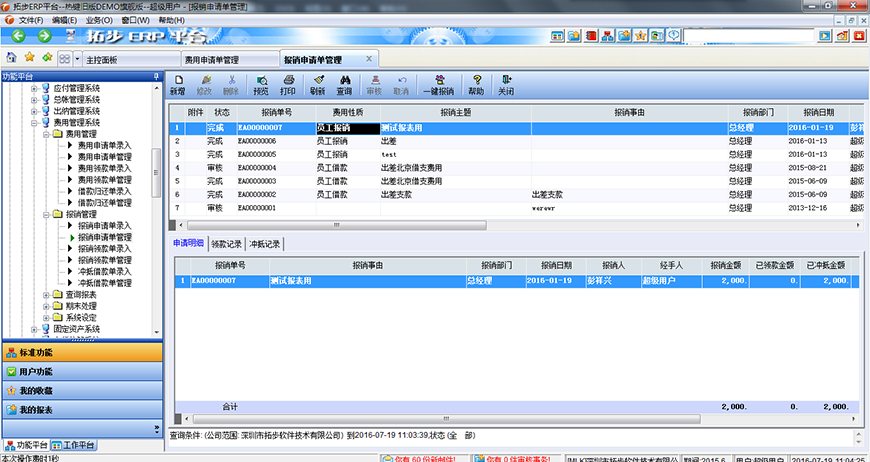Click the 一键报销 toolbar icon
The width and height of the screenshot is (870, 462).
tap(438, 84)
